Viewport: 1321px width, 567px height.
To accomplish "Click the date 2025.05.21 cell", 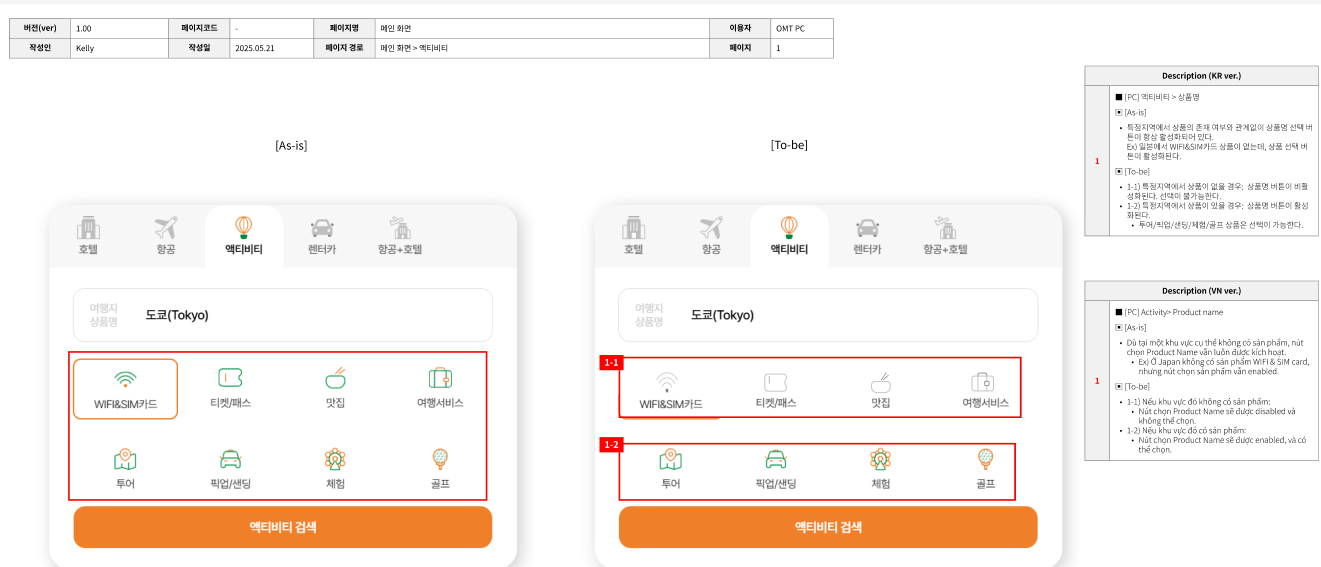I will (272, 48).
